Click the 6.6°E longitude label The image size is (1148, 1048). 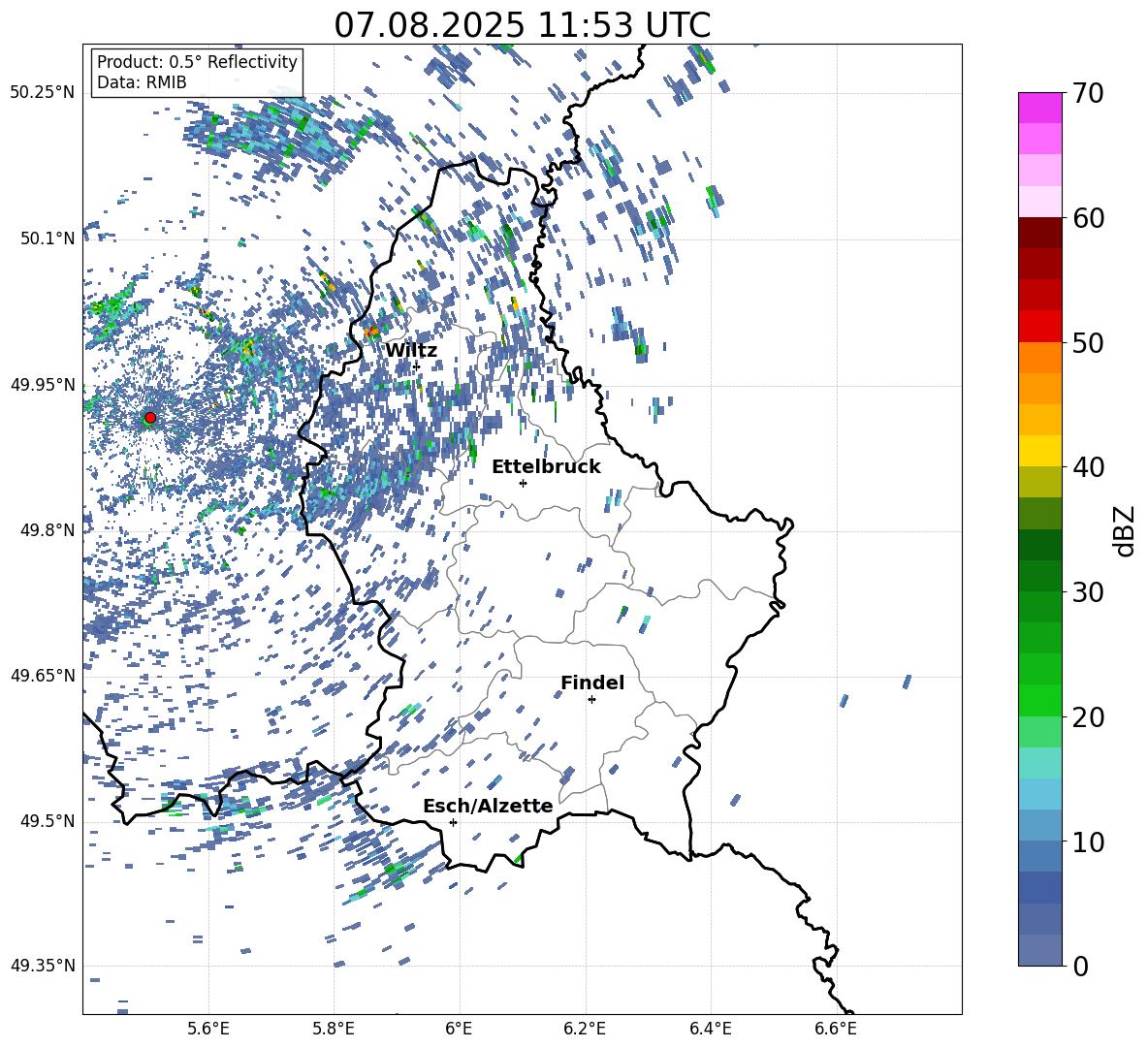(x=836, y=1029)
